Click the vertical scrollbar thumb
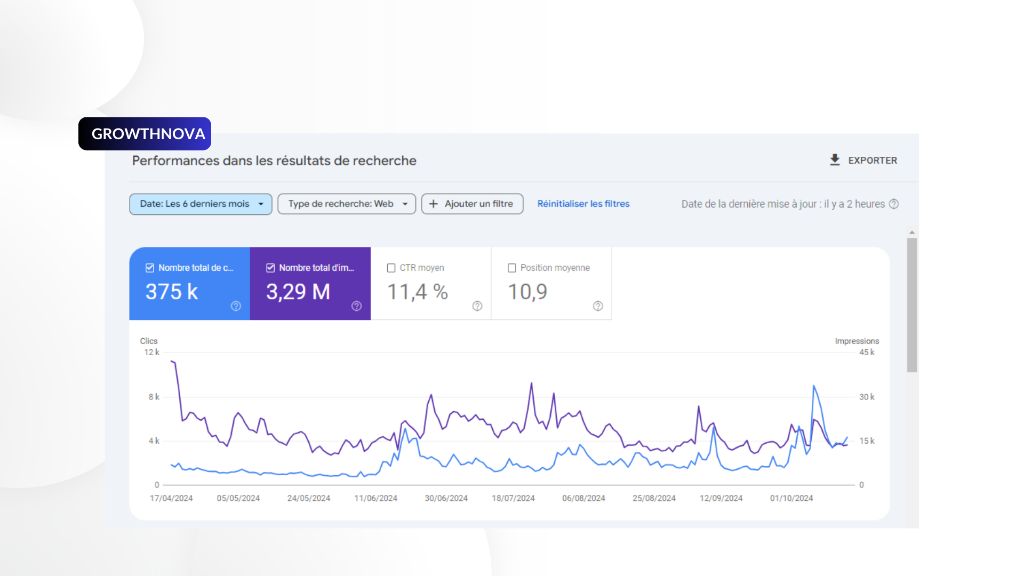This screenshot has width=1024, height=576. pyautogui.click(x=912, y=305)
